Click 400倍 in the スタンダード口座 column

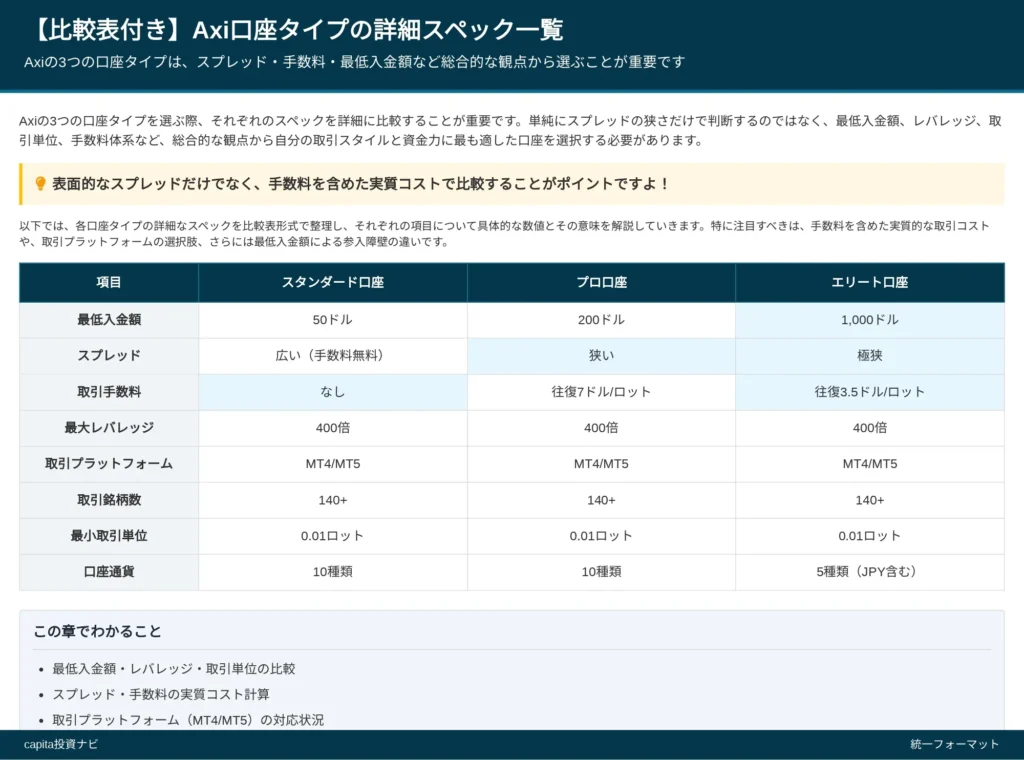[x=333, y=428]
